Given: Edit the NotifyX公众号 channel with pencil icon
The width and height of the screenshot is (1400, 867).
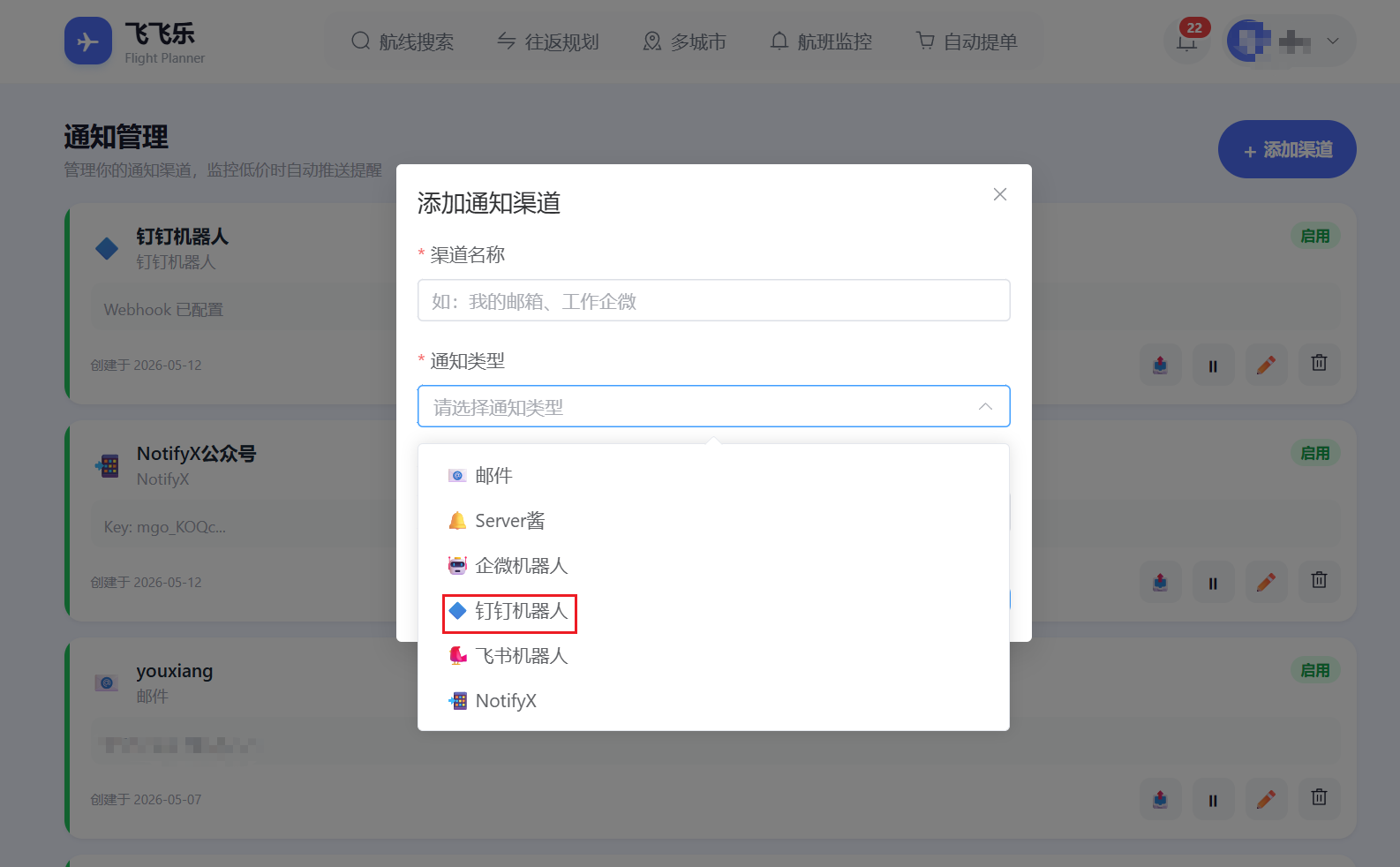Looking at the screenshot, I should click(x=1266, y=581).
